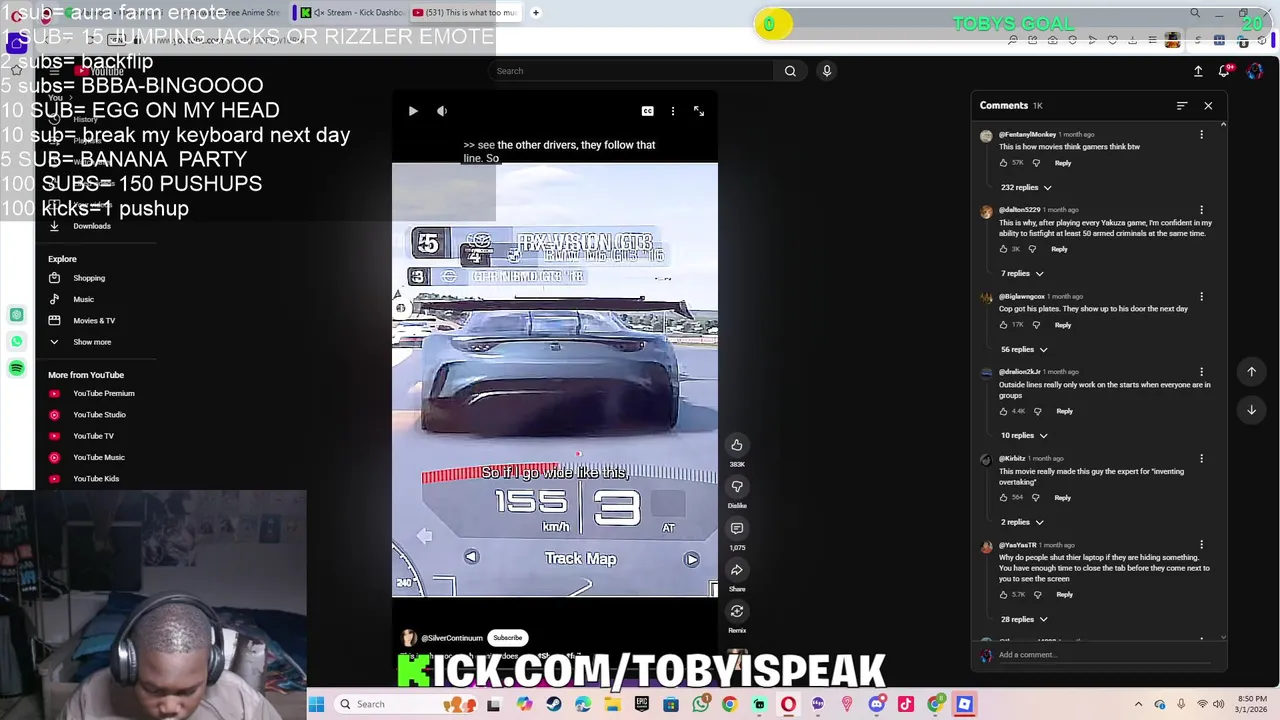Like dralion2kJr's comment with 4.4K
This screenshot has height=720, width=1280.
(x=1004, y=411)
